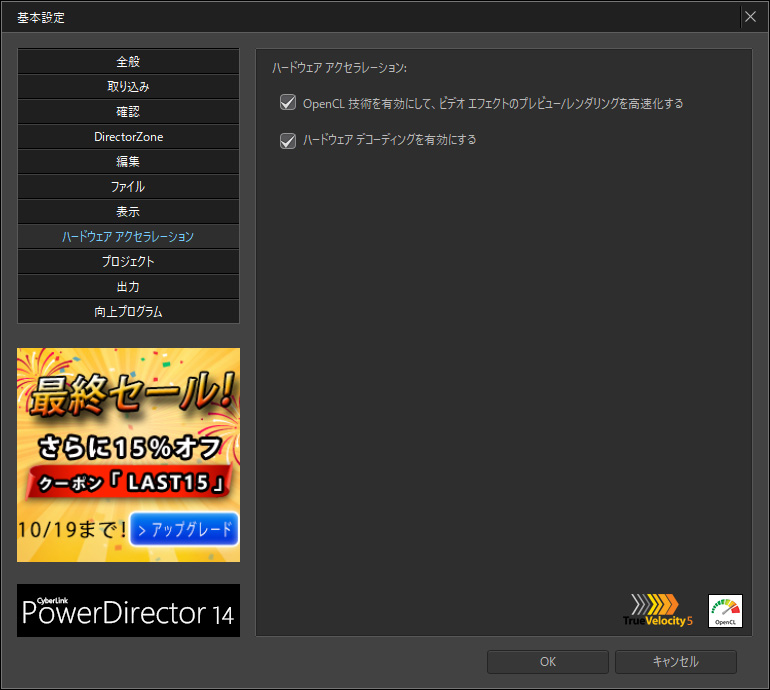Image resolution: width=770 pixels, height=690 pixels.
Task: Click the OK button
Action: tap(548, 662)
